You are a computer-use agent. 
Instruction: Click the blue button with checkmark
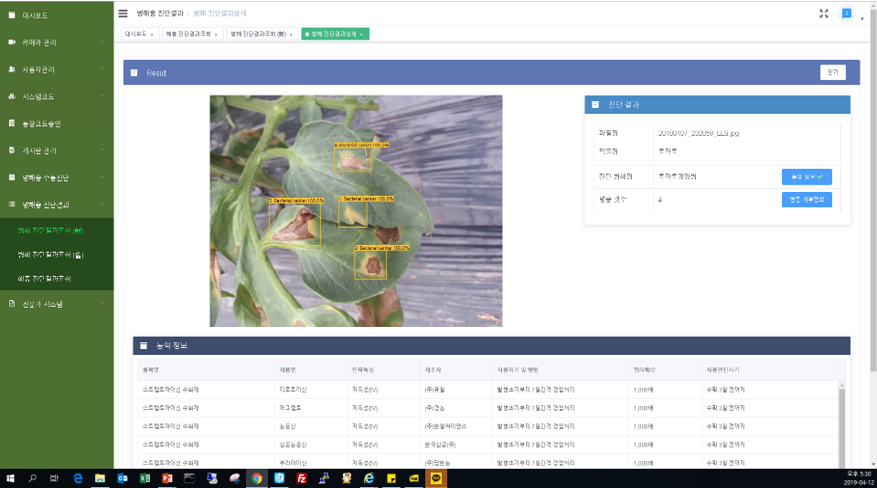pyautogui.click(x=806, y=177)
